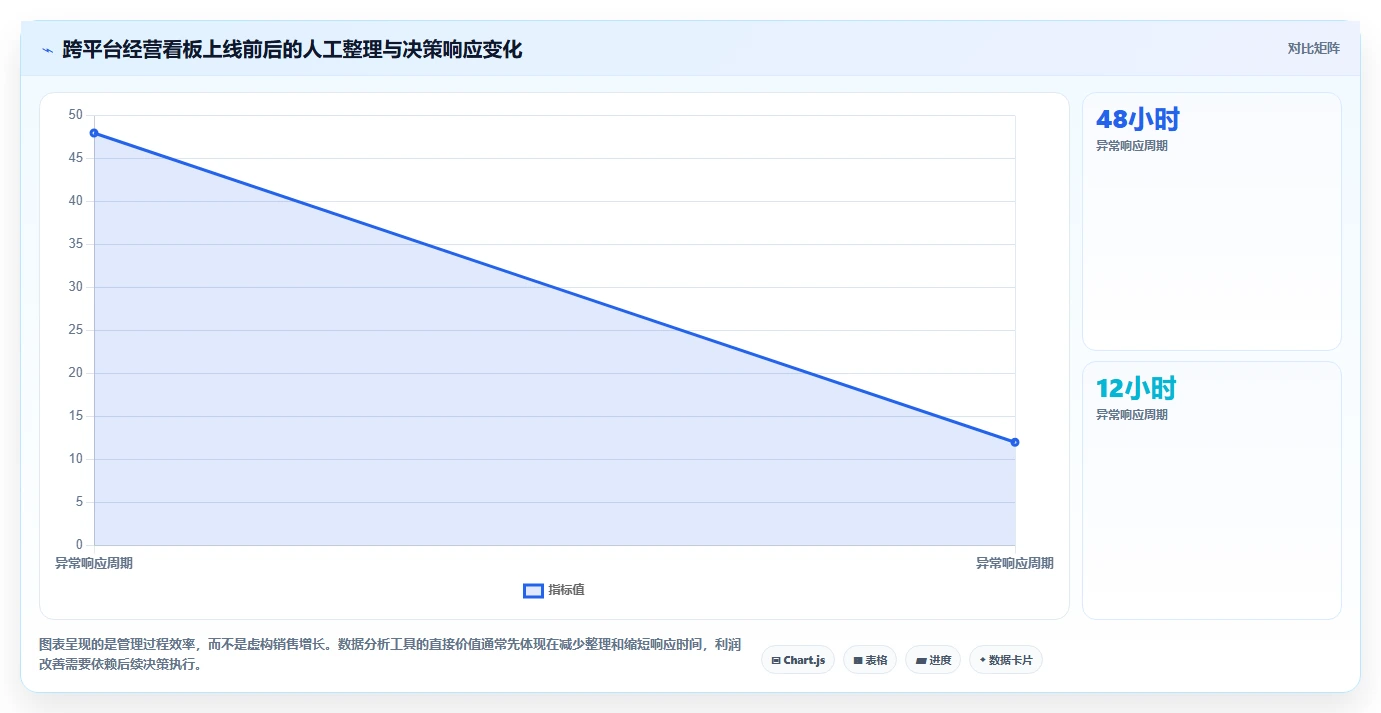Viewport: 1381px width, 713px height.
Task: Click the dashboard title 跨平台经营看板上线前后的人工整理与决策响应变化
Action: (292, 49)
